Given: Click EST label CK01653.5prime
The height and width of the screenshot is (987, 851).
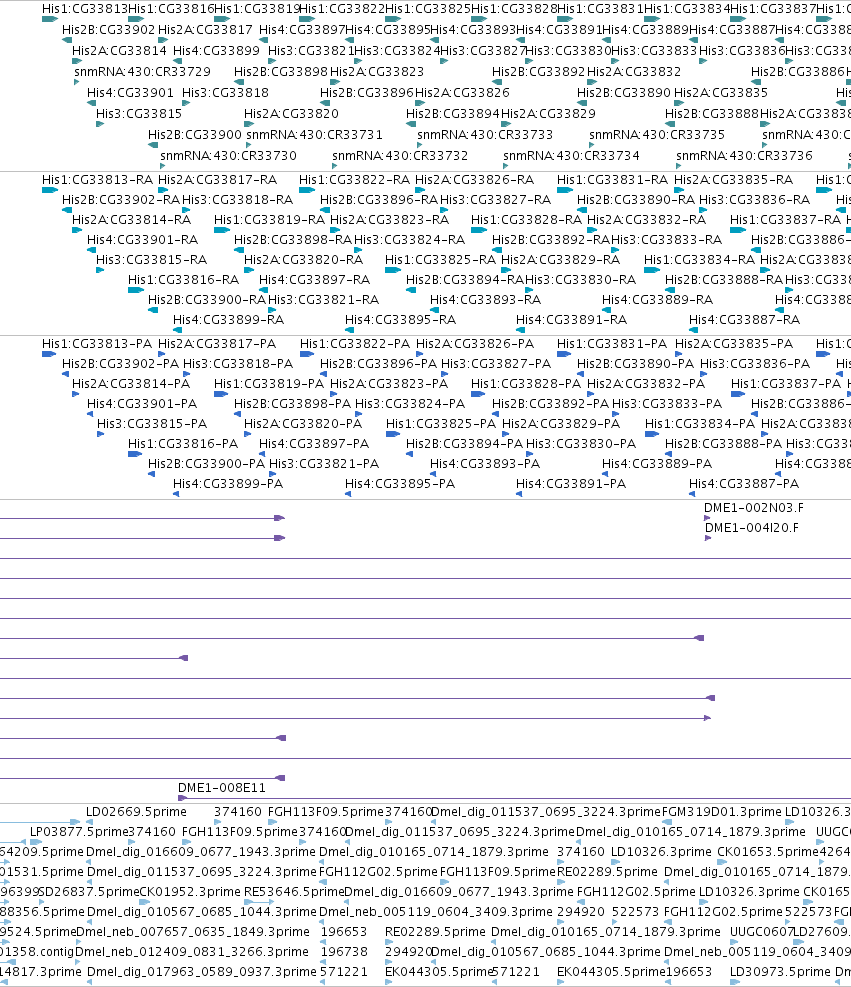Looking at the screenshot, I should (767, 851).
